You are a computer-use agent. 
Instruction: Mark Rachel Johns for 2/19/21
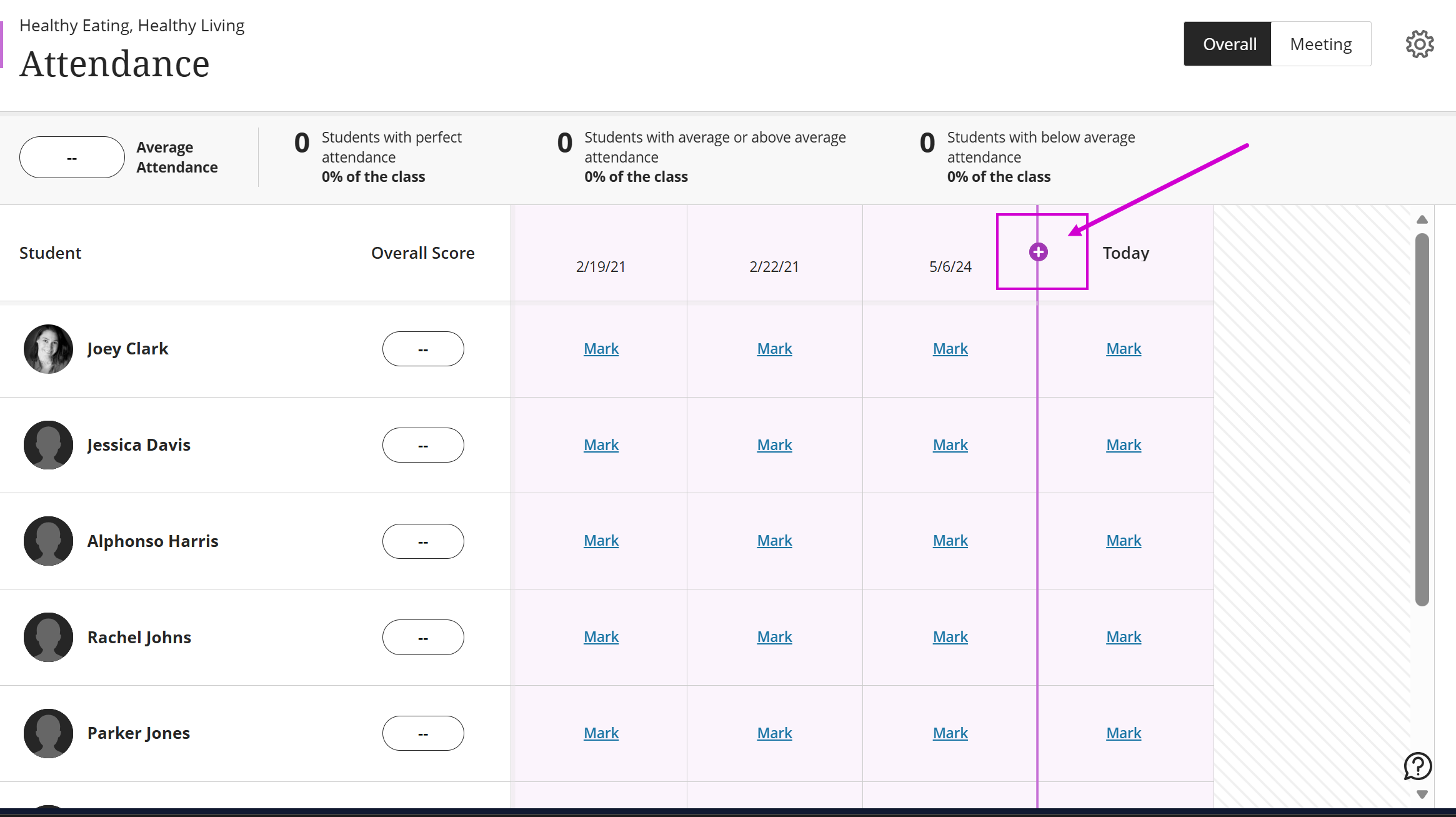pyautogui.click(x=601, y=637)
